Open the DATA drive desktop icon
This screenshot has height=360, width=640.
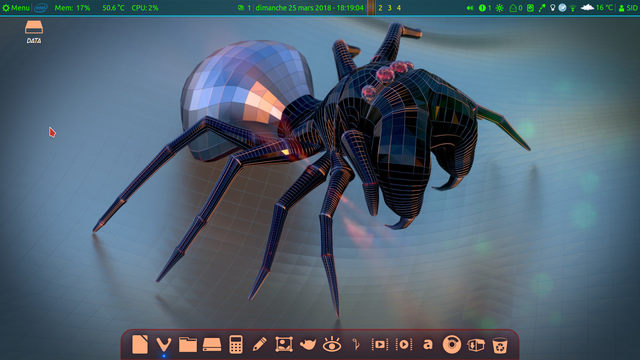34,32
